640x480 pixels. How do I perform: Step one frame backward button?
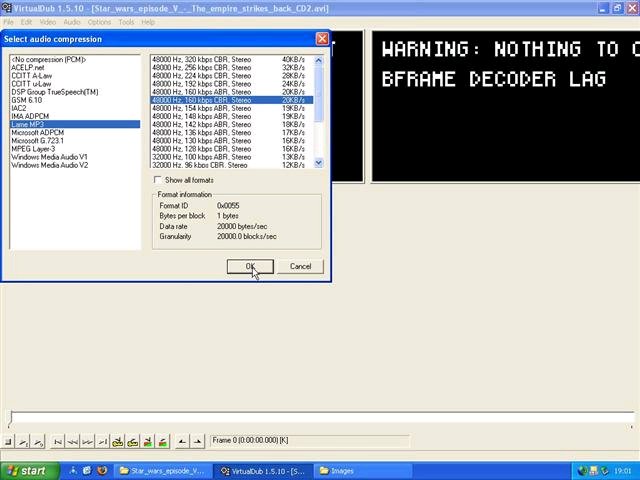(73, 442)
